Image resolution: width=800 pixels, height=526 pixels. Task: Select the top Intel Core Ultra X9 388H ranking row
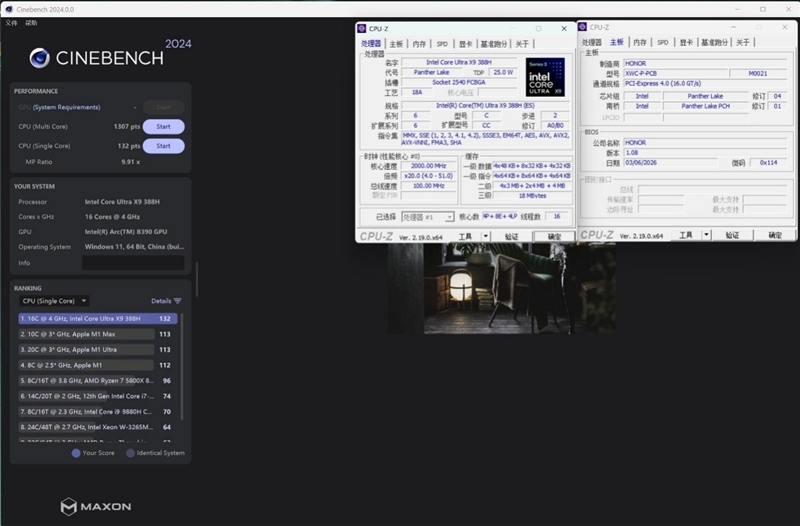97,318
